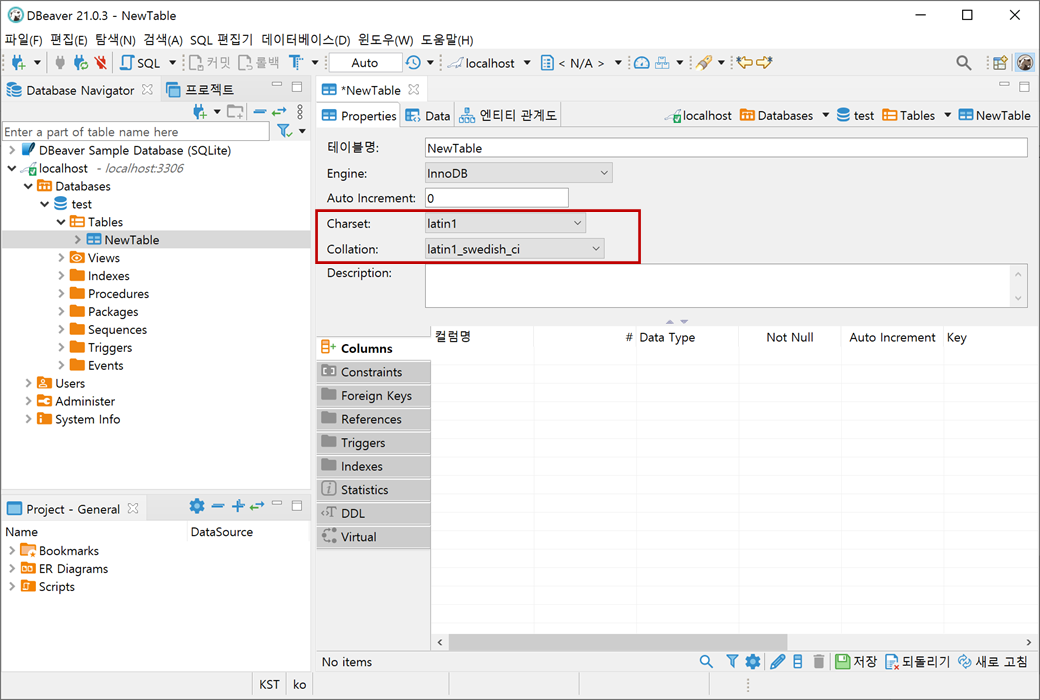Viewport: 1040px width, 700px height.
Task: Expand the Views tree node
Action: [x=62, y=257]
